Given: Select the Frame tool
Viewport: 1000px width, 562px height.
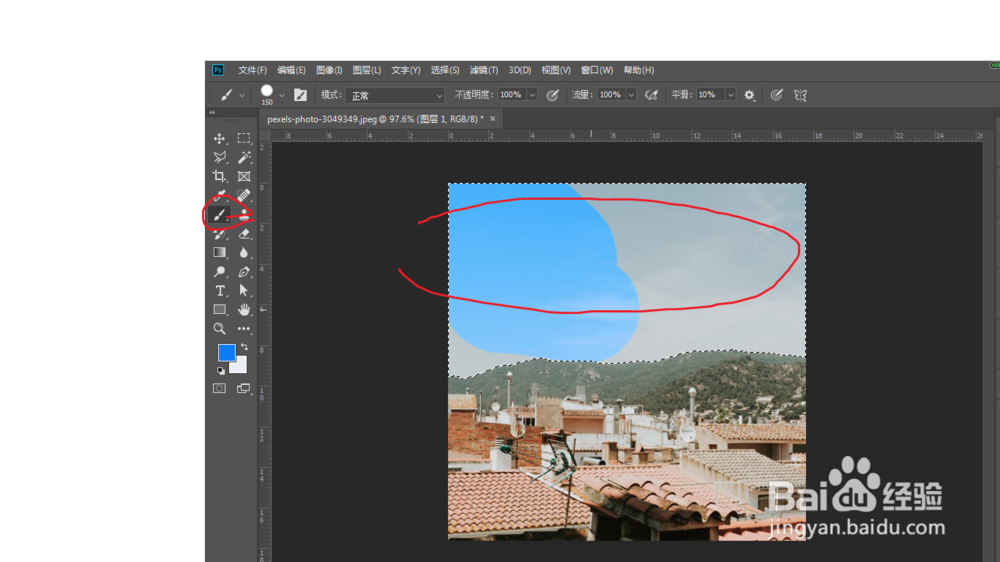Looking at the screenshot, I should (x=244, y=177).
